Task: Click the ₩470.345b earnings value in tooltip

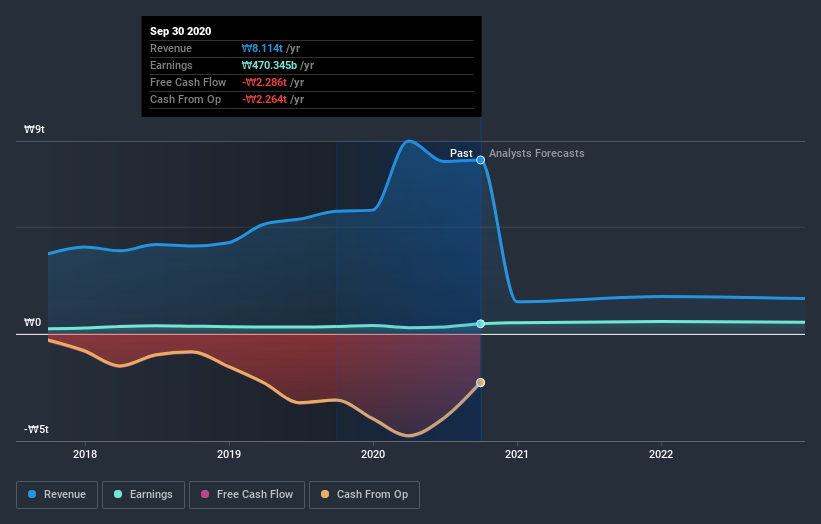Action: (269, 65)
